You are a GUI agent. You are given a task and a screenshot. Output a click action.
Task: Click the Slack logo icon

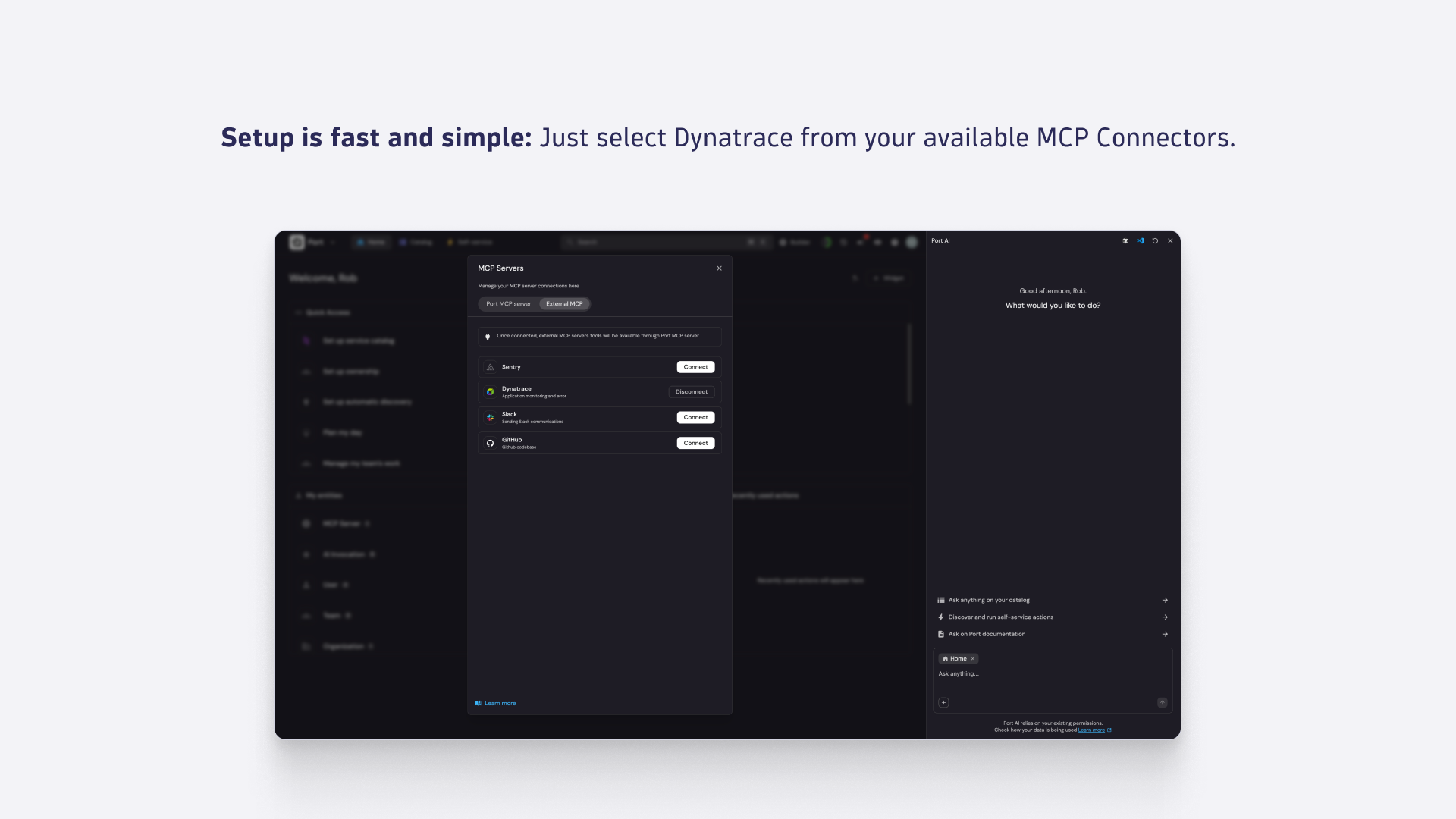click(x=490, y=417)
